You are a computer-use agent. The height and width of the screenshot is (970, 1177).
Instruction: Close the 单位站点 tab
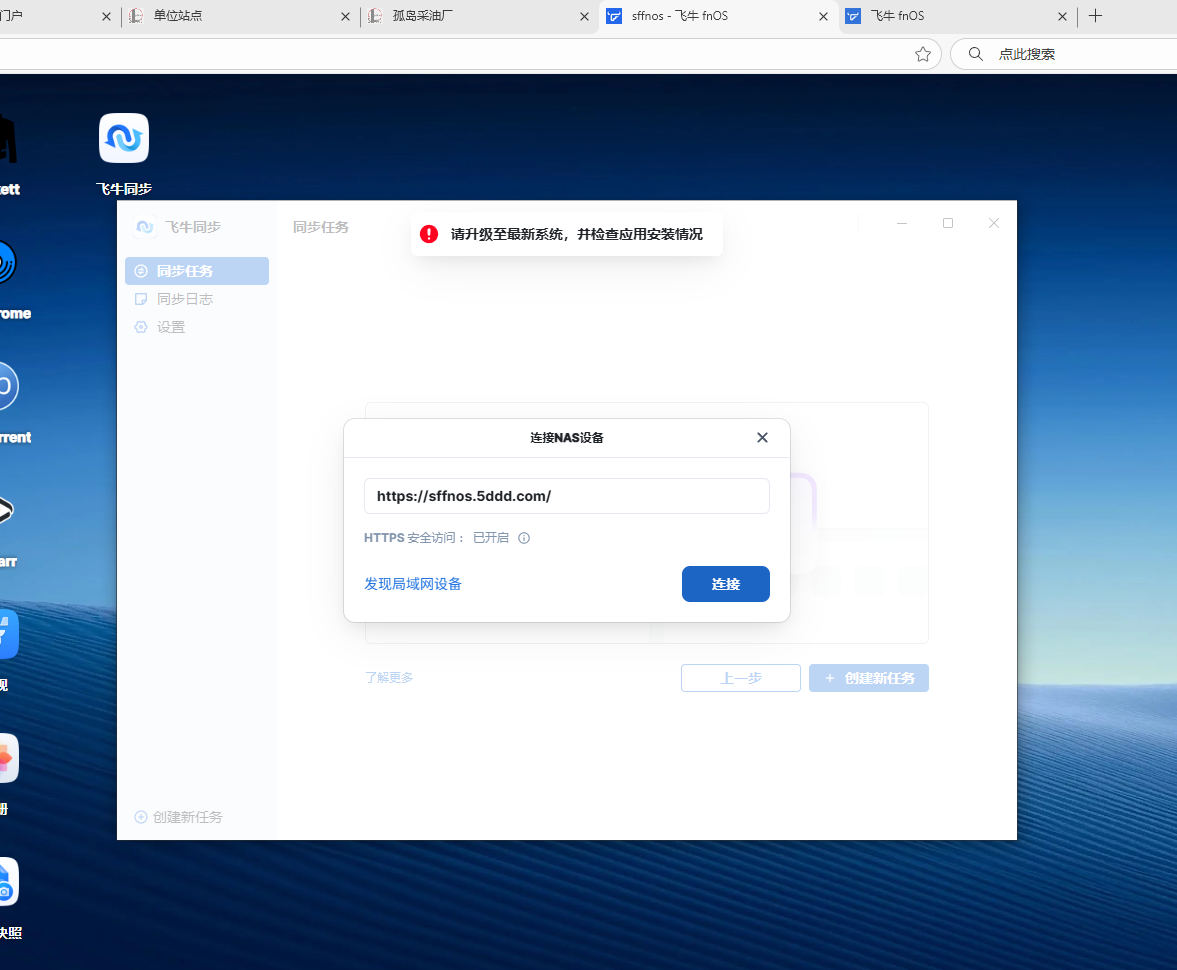coord(345,17)
